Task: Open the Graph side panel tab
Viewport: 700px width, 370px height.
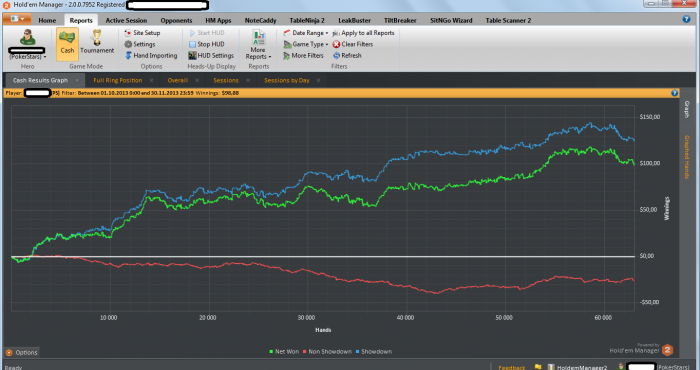Action: pyautogui.click(x=687, y=110)
